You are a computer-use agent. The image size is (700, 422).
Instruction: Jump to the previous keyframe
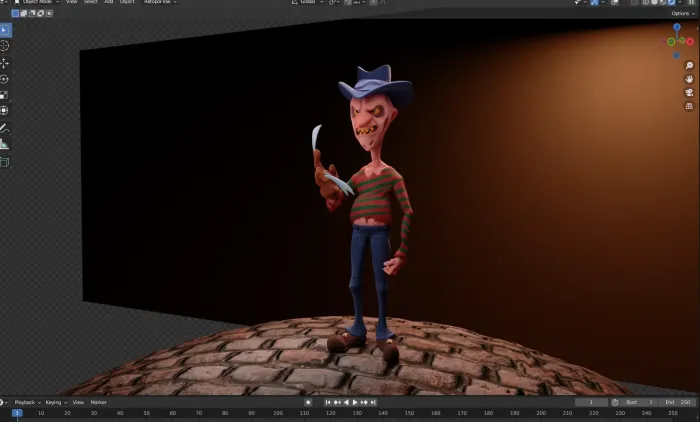click(337, 402)
